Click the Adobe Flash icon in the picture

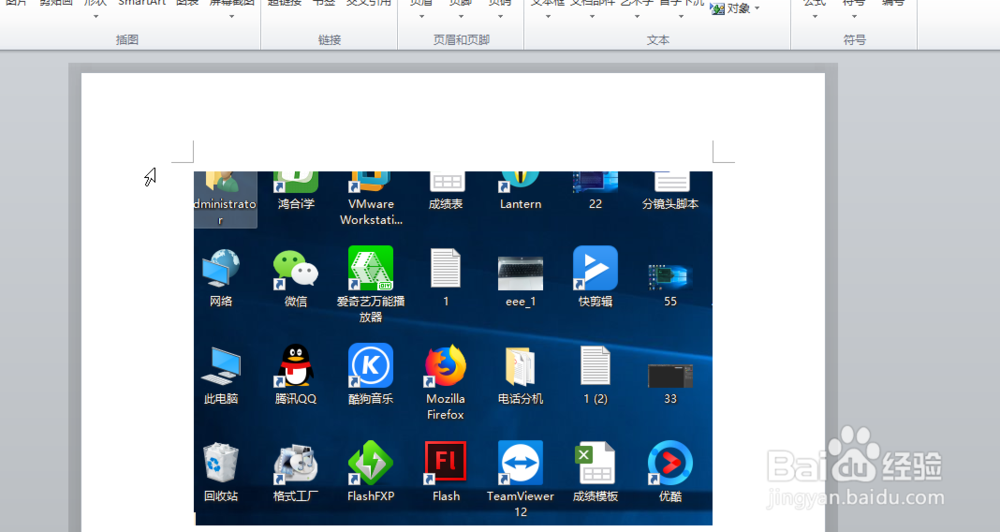[445, 462]
